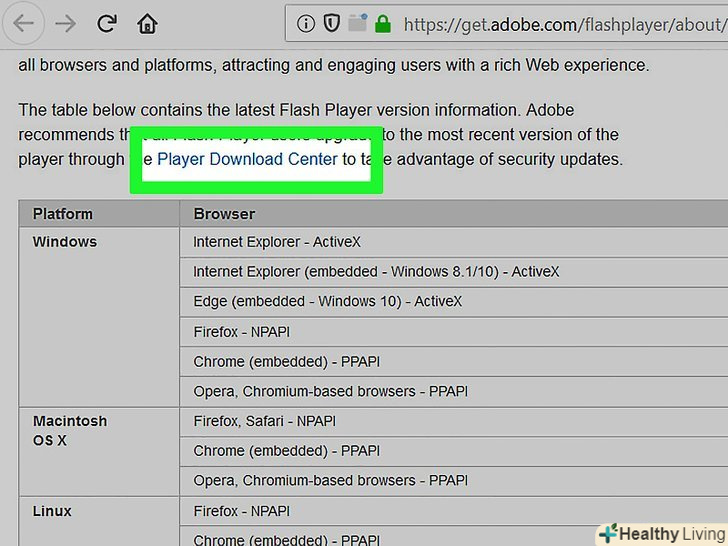
Task: Click the green padlock security icon
Action: coord(382,23)
